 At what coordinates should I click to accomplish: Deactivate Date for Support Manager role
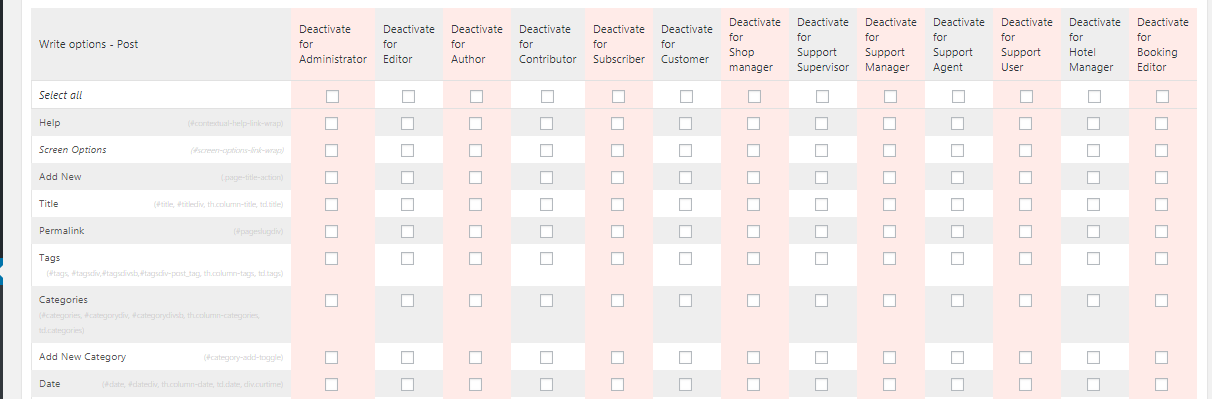889,384
